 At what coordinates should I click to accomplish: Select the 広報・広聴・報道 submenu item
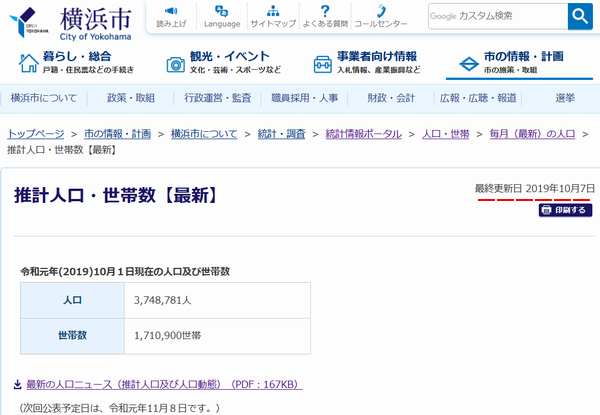tap(478, 98)
